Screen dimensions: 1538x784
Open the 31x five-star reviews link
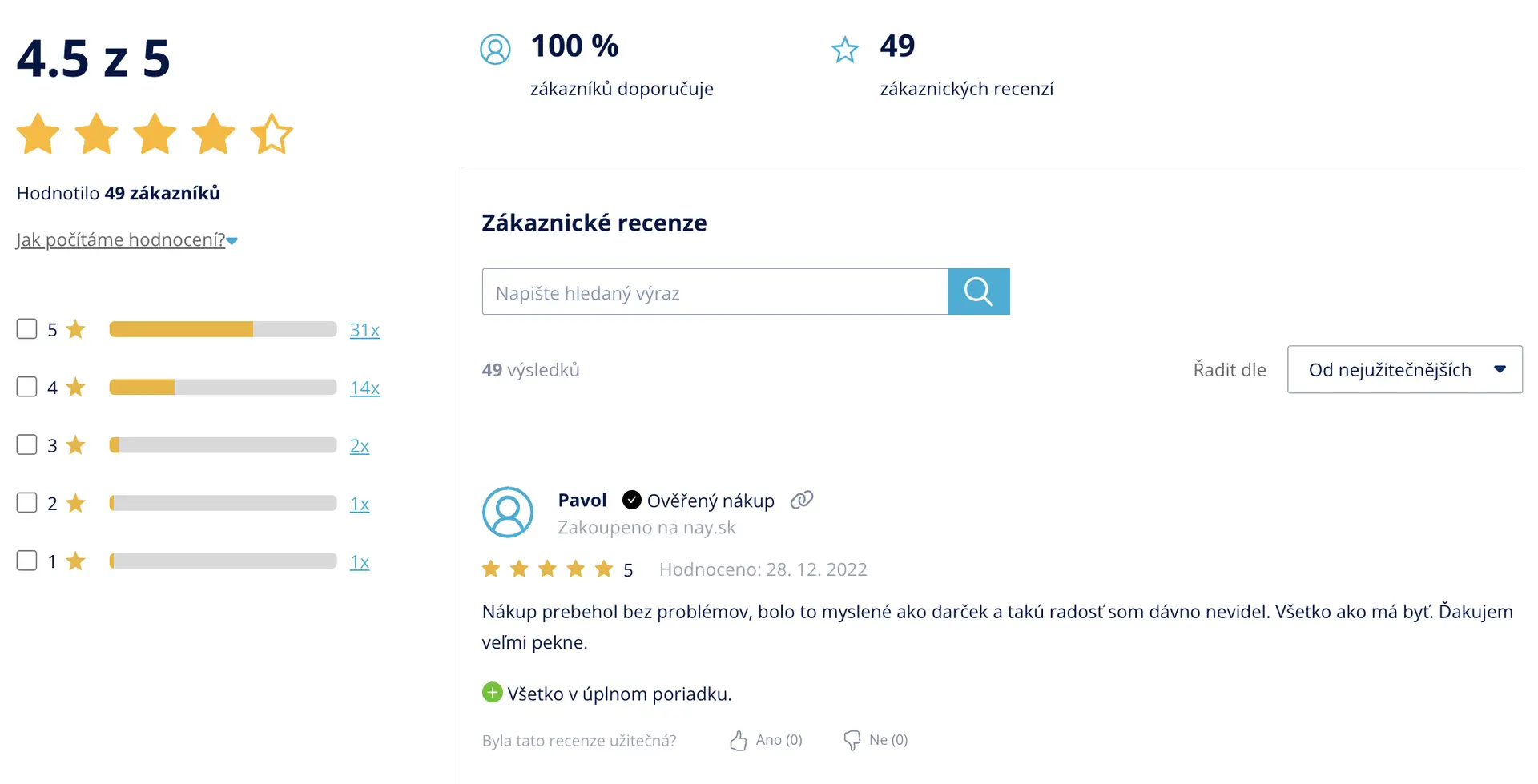(x=364, y=330)
